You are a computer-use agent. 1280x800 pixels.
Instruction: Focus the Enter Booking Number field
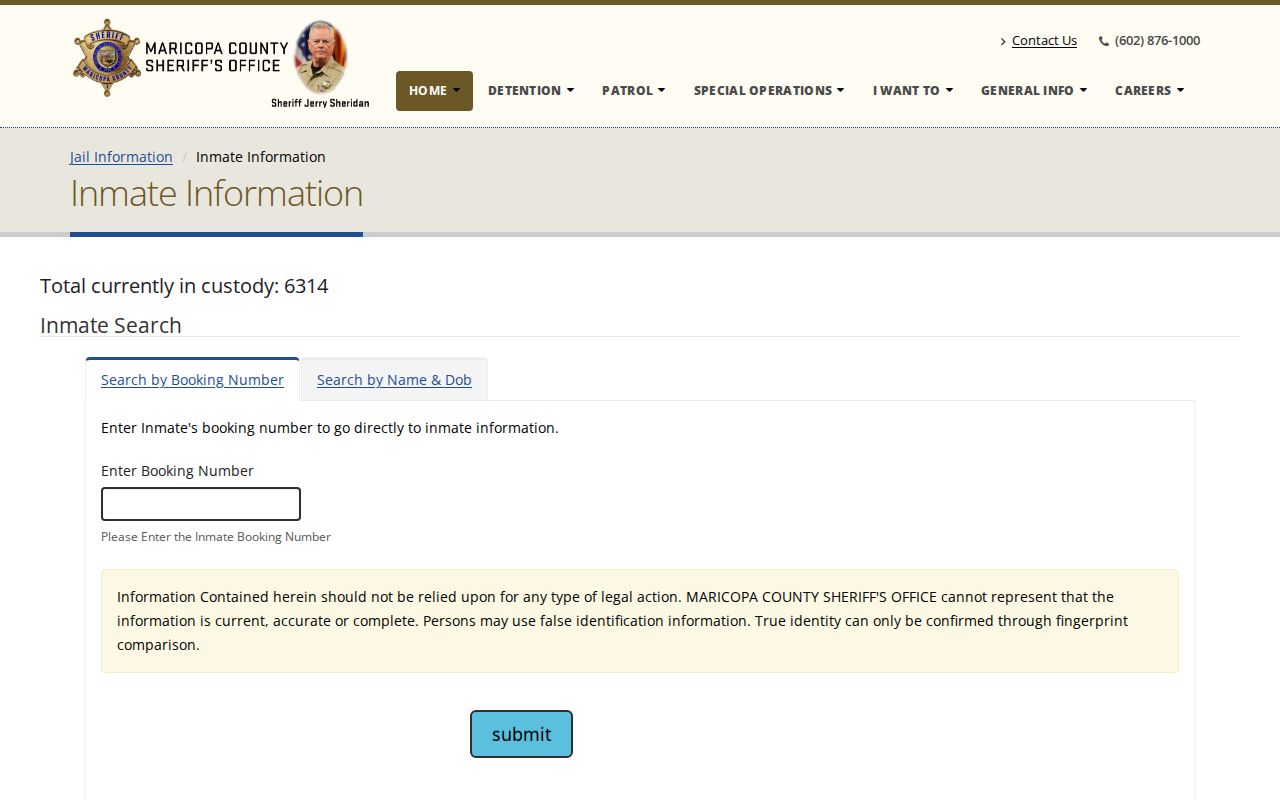pos(201,504)
